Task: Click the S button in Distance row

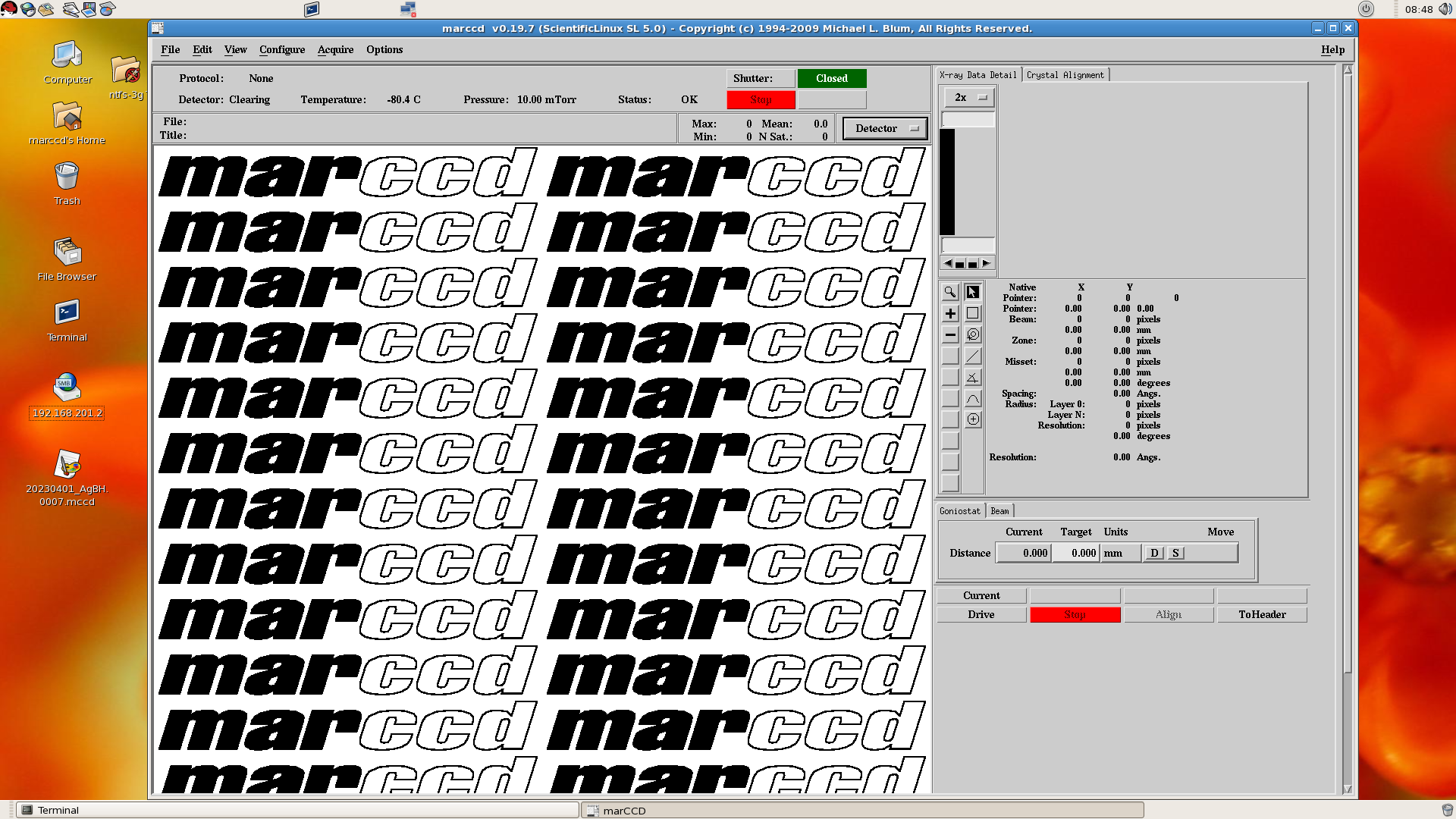Action: pos(1175,553)
